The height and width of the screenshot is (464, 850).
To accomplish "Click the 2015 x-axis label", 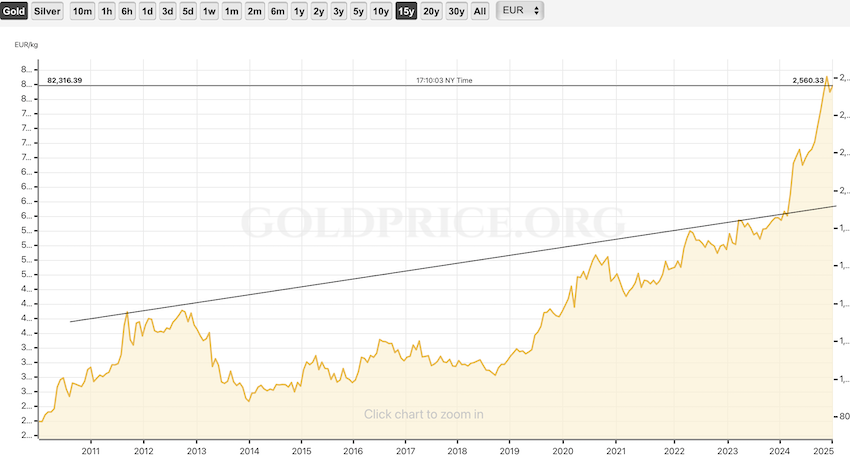I will (301, 451).
